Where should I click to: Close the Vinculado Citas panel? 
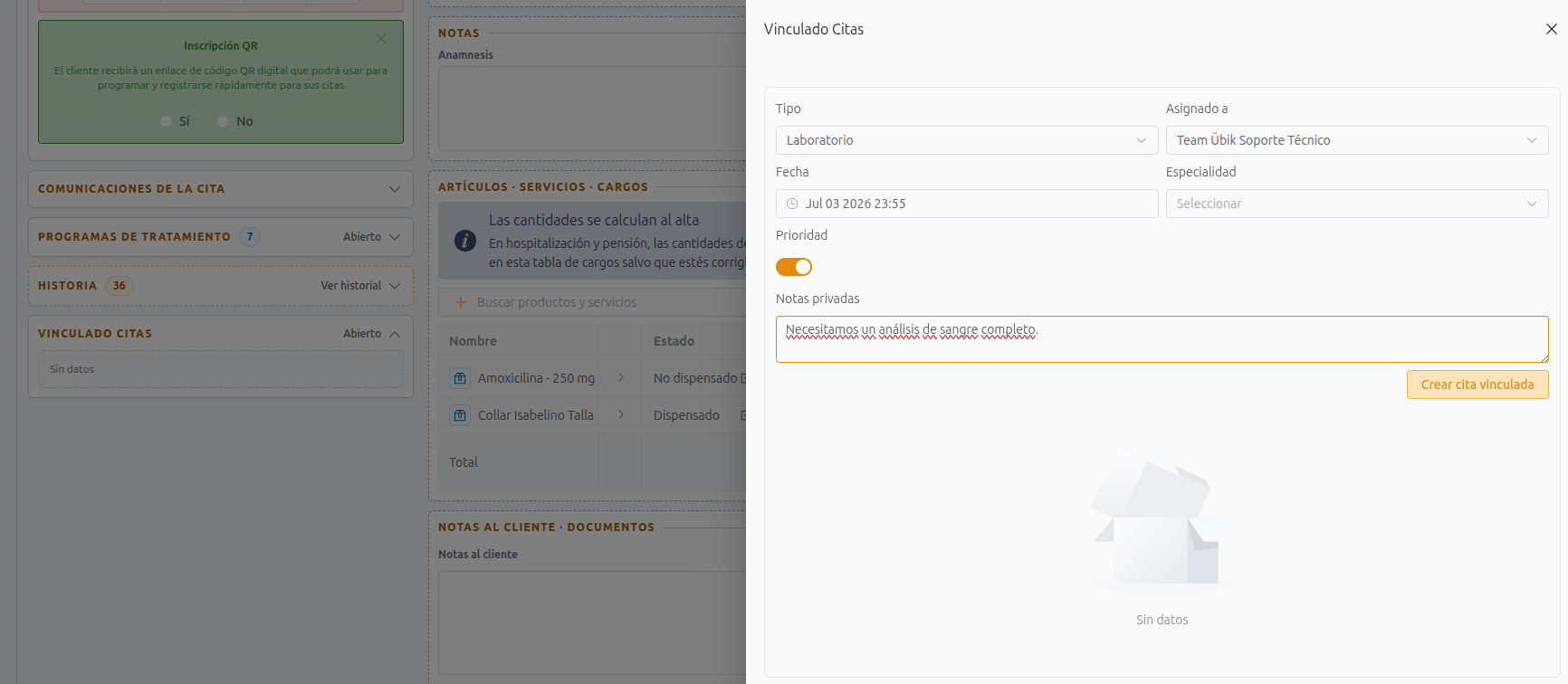[x=1551, y=29]
